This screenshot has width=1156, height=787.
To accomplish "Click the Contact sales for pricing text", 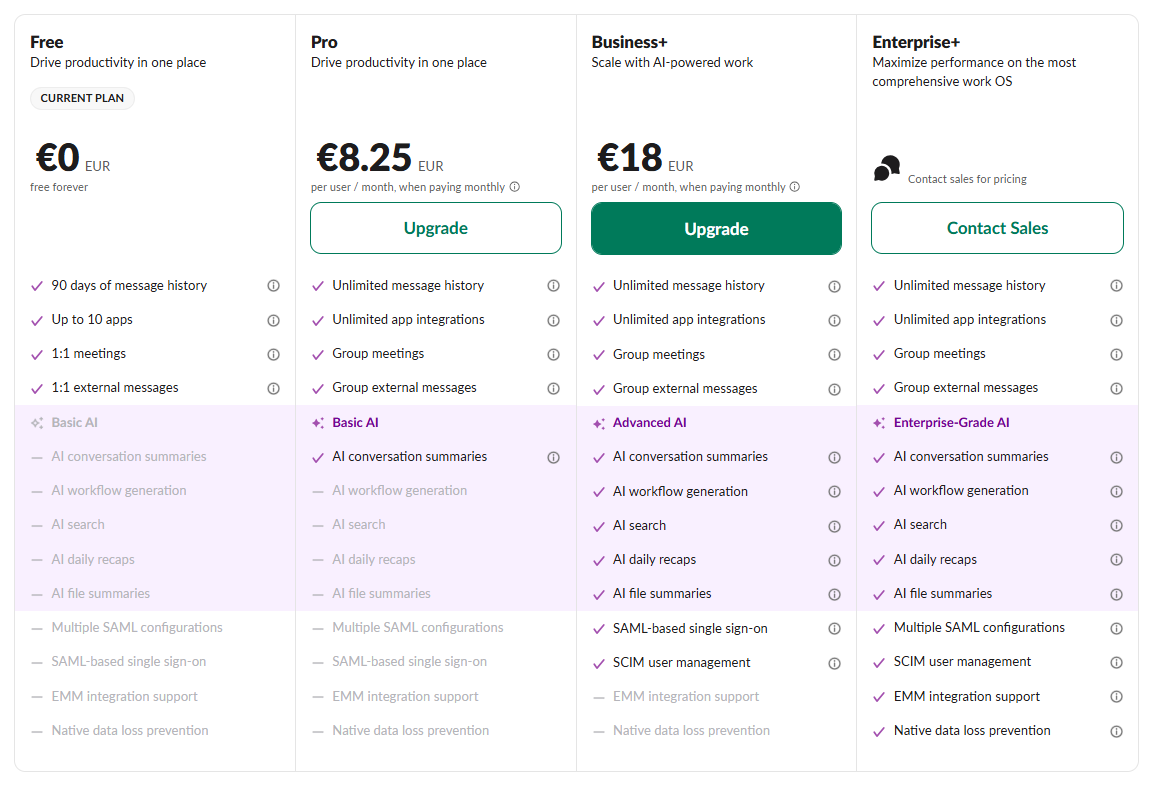I will pyautogui.click(x=967, y=179).
